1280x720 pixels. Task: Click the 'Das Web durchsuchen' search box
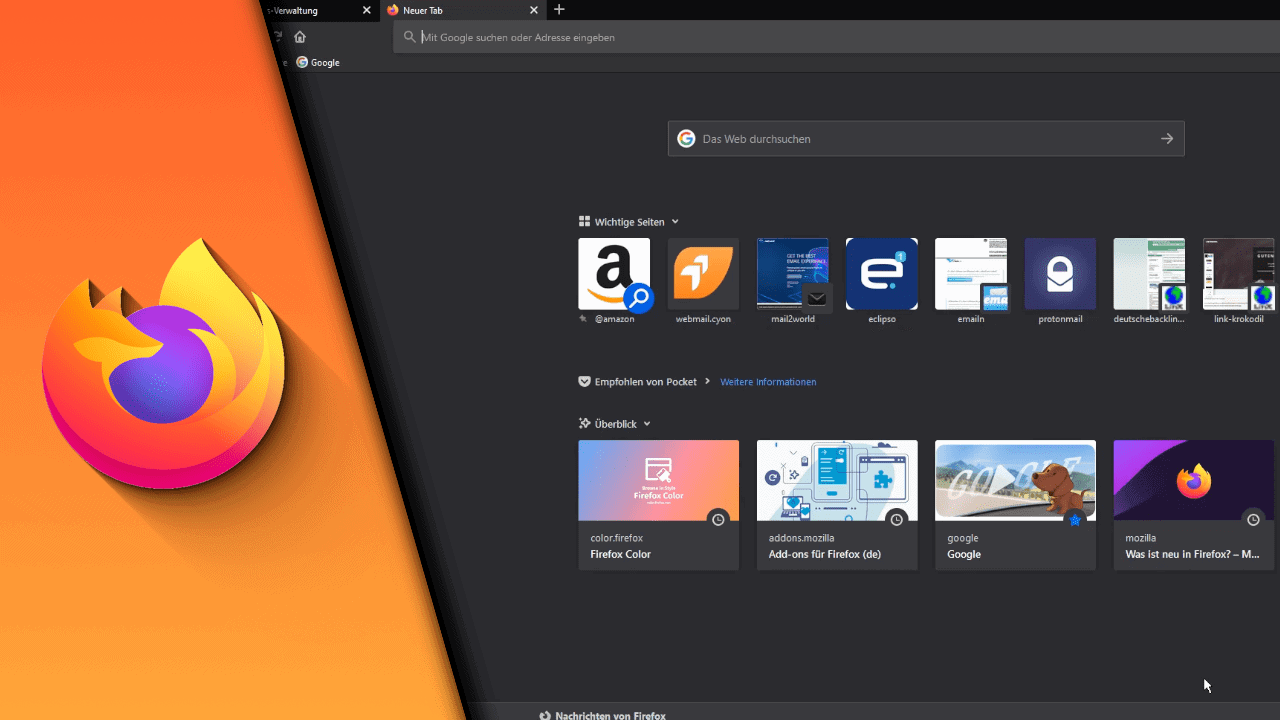click(x=926, y=139)
